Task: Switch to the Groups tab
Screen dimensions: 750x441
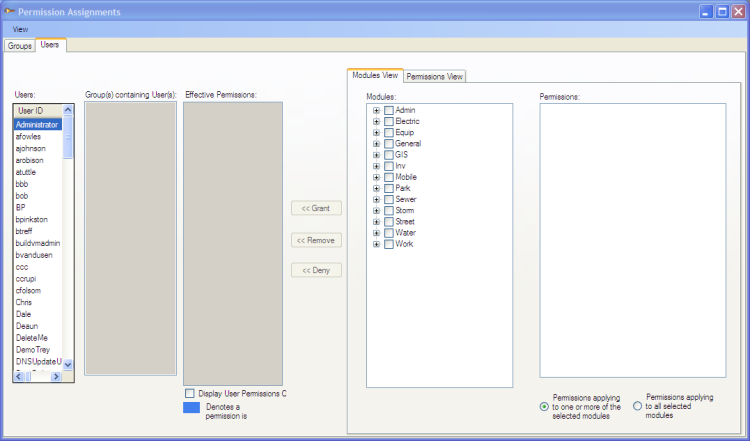Action: pos(20,45)
